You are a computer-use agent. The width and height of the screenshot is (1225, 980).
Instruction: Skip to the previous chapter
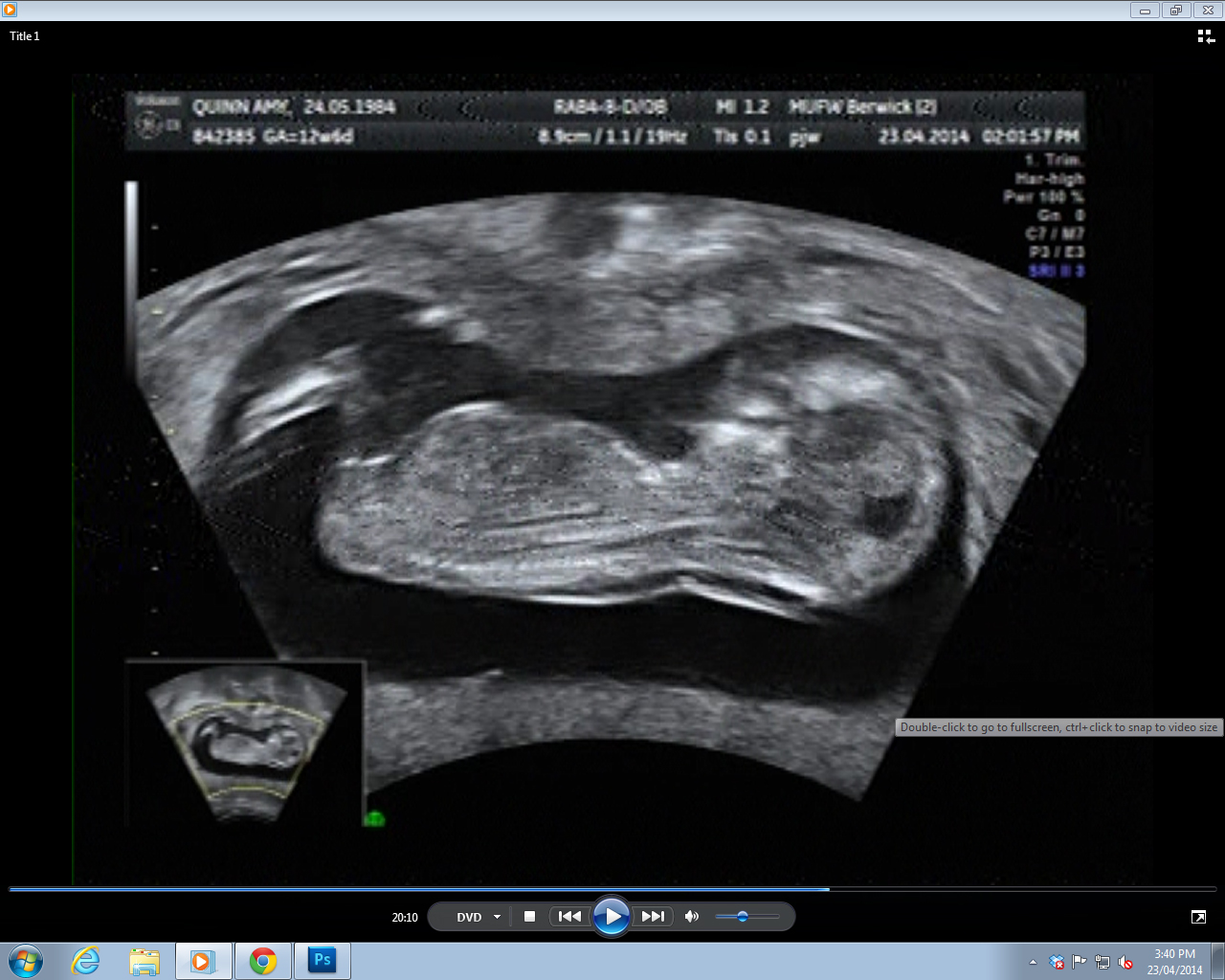[x=569, y=917]
